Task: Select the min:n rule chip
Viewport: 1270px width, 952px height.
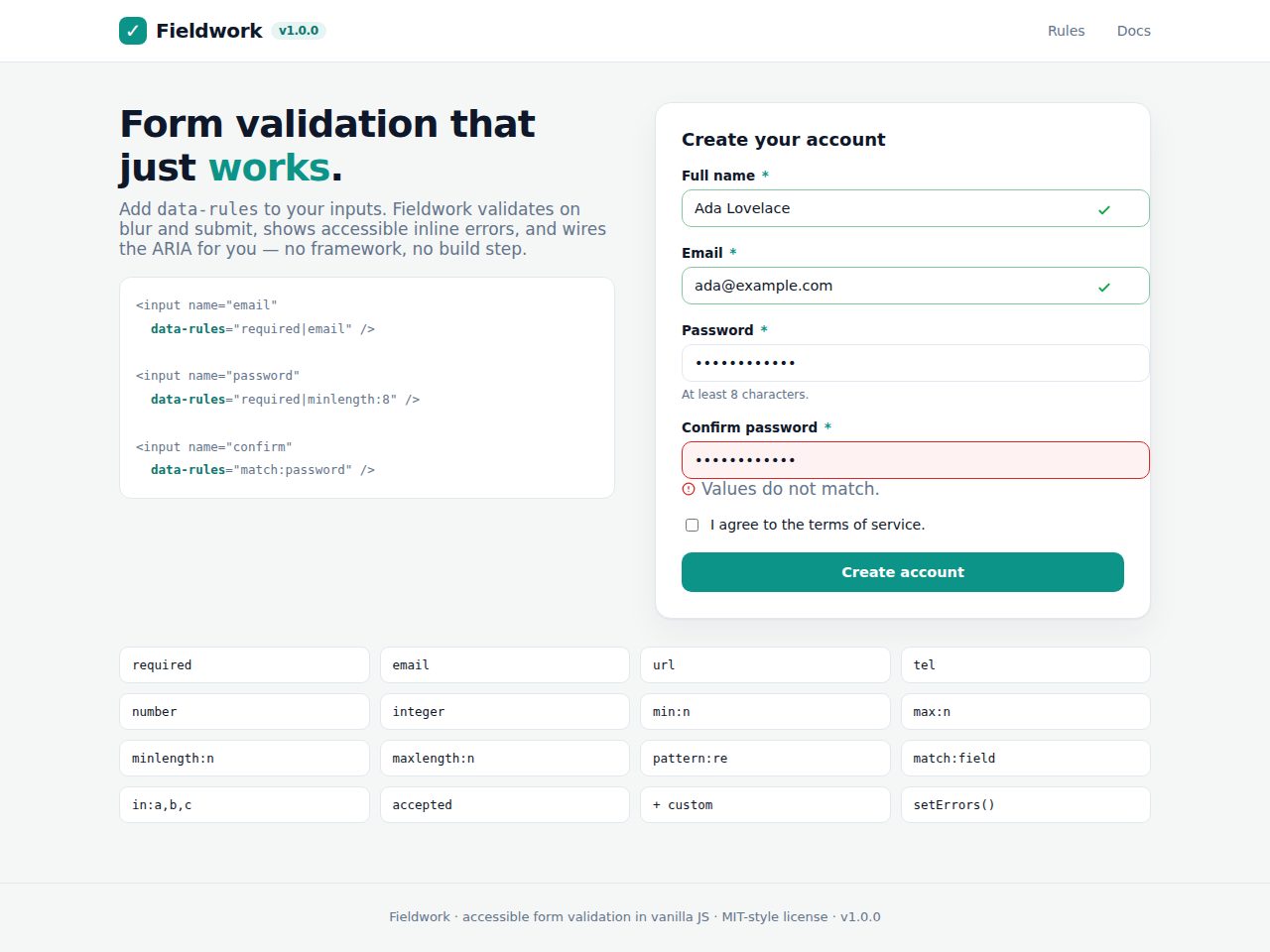Action: pyautogui.click(x=765, y=712)
